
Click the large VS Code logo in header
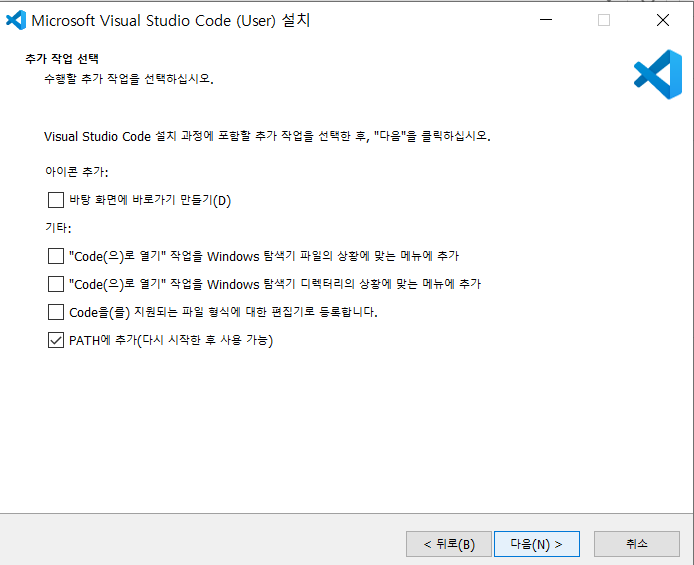pos(658,74)
